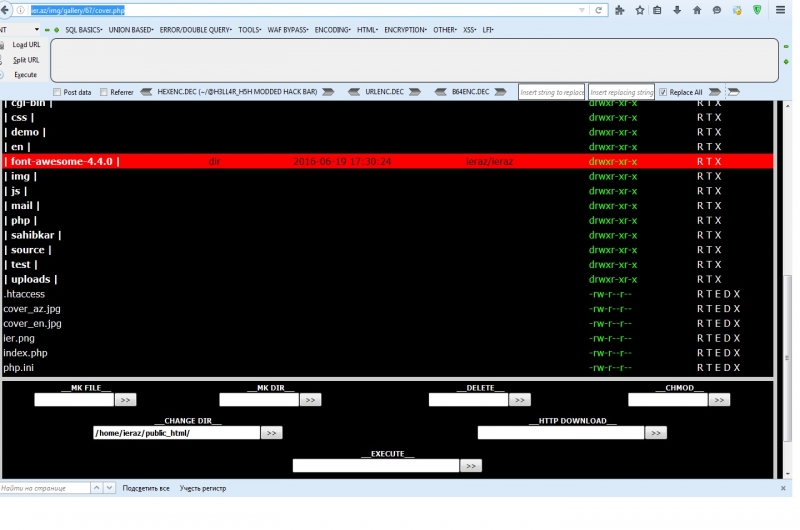Open the XSS menu
This screenshot has width=800, height=530.
[469, 30]
